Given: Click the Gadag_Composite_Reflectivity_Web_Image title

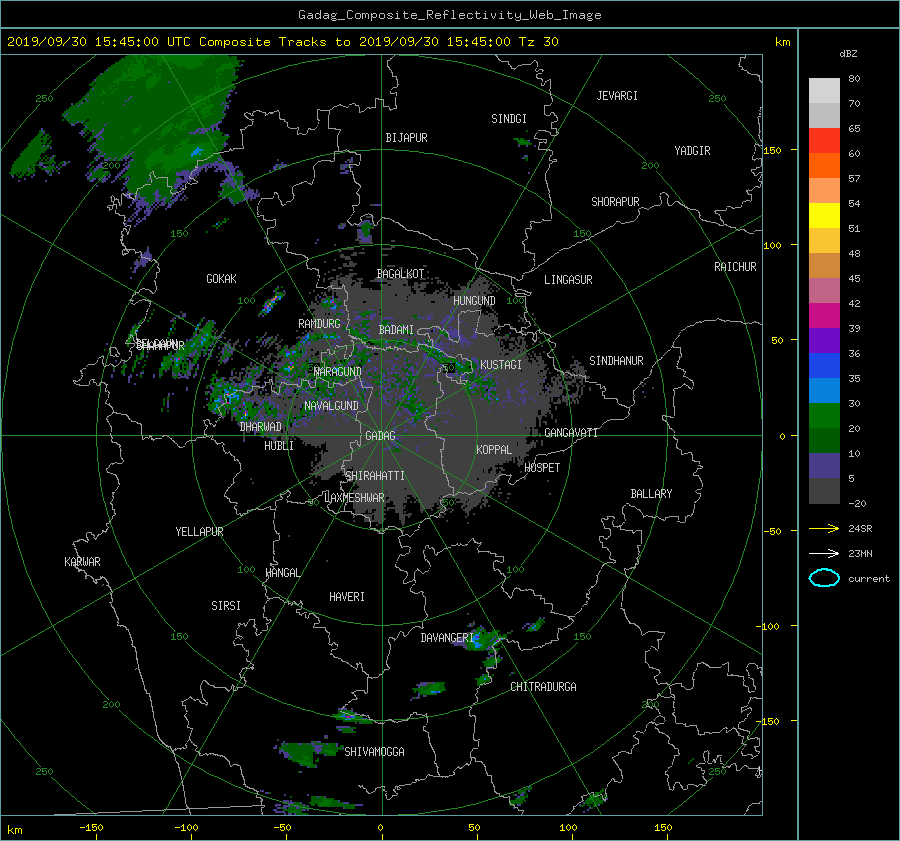Looking at the screenshot, I should click(449, 15).
